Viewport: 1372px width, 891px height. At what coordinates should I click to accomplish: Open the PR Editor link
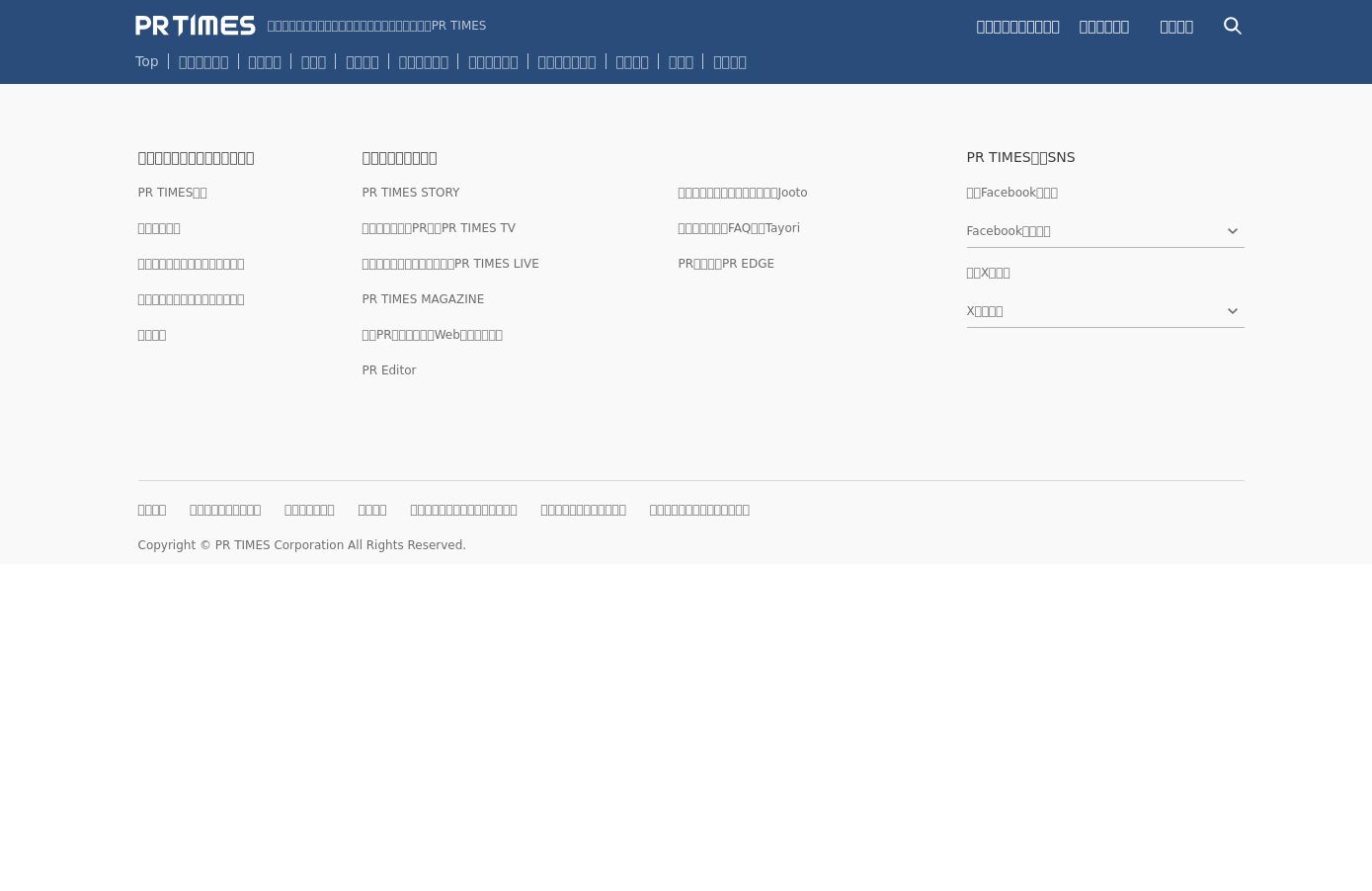[x=388, y=370]
